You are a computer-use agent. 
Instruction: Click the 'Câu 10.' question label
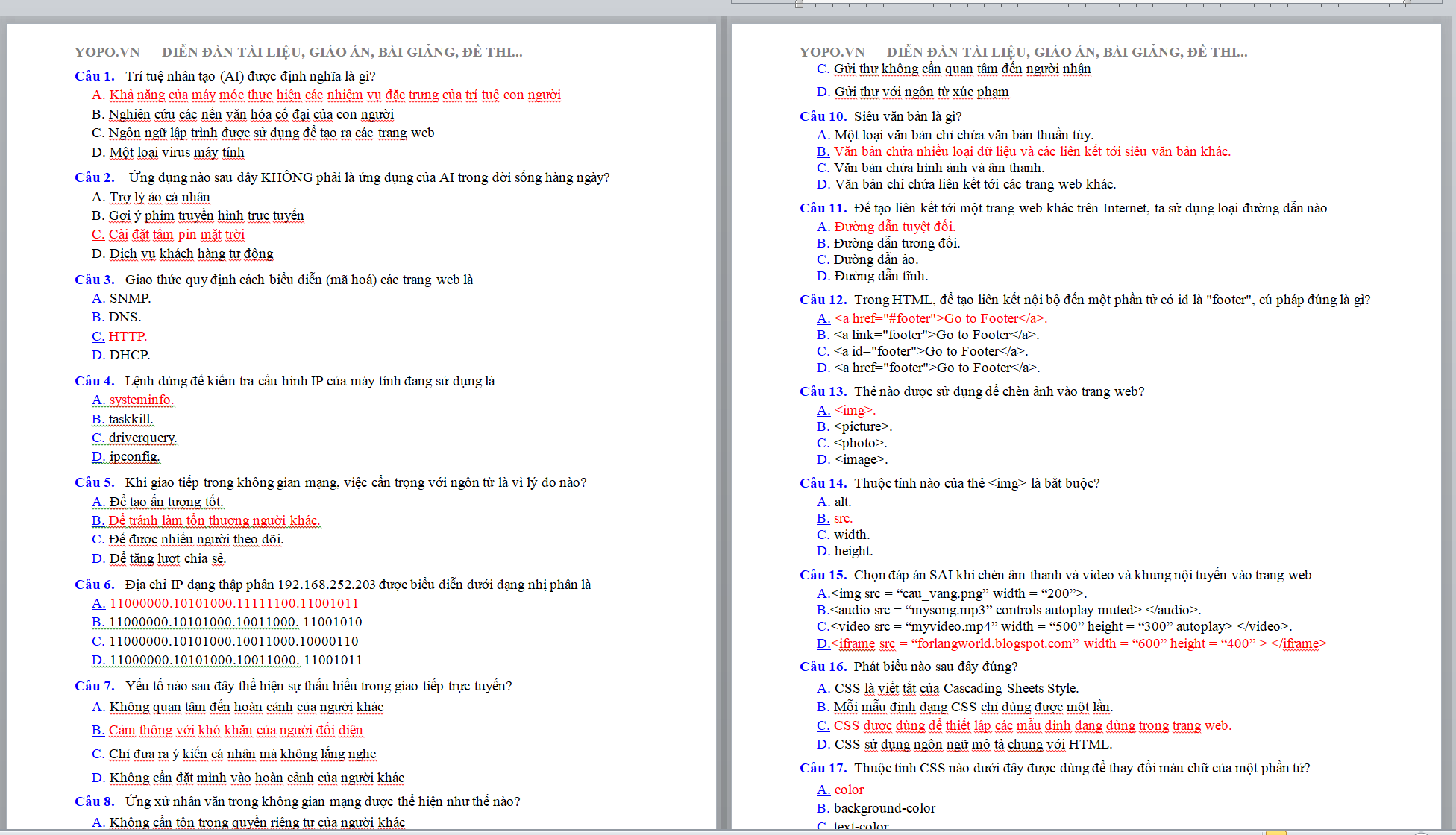(823, 116)
